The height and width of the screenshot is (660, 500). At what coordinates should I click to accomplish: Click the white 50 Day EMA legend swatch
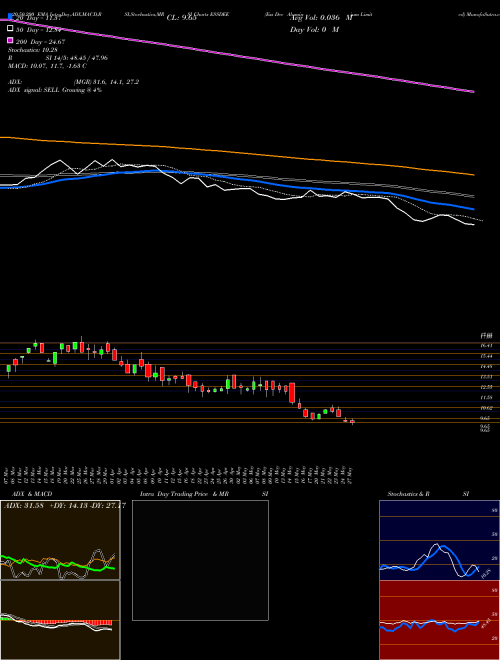11,29
